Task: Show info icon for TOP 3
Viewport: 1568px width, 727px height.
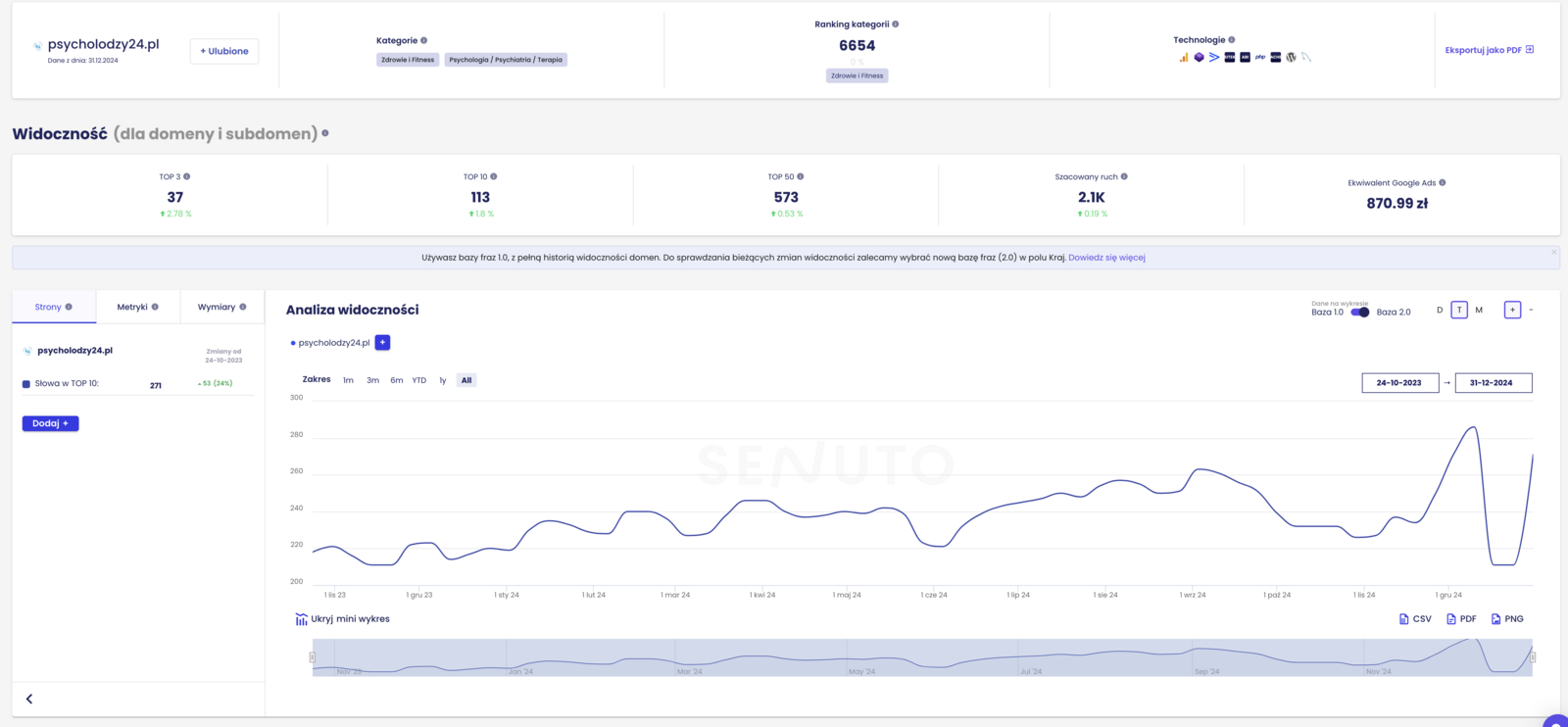Action: point(187,176)
